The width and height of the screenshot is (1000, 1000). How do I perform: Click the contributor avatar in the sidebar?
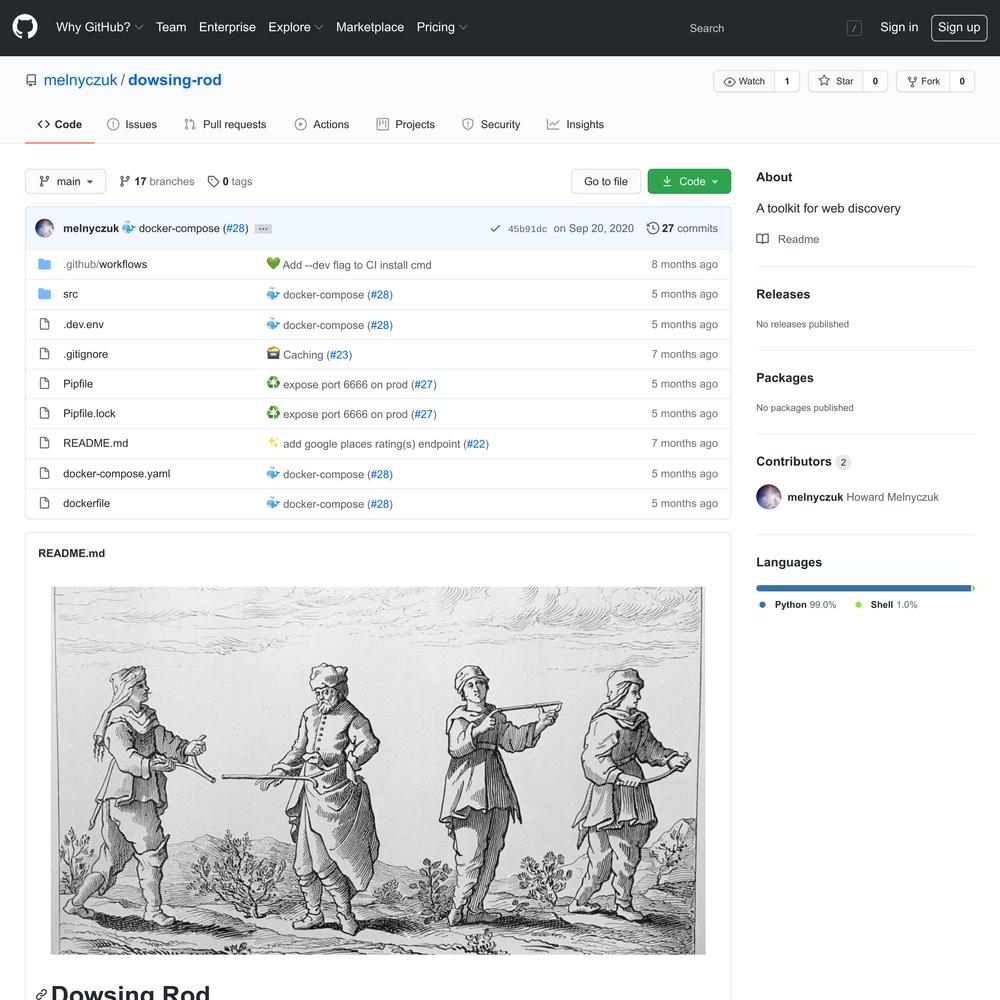[768, 497]
